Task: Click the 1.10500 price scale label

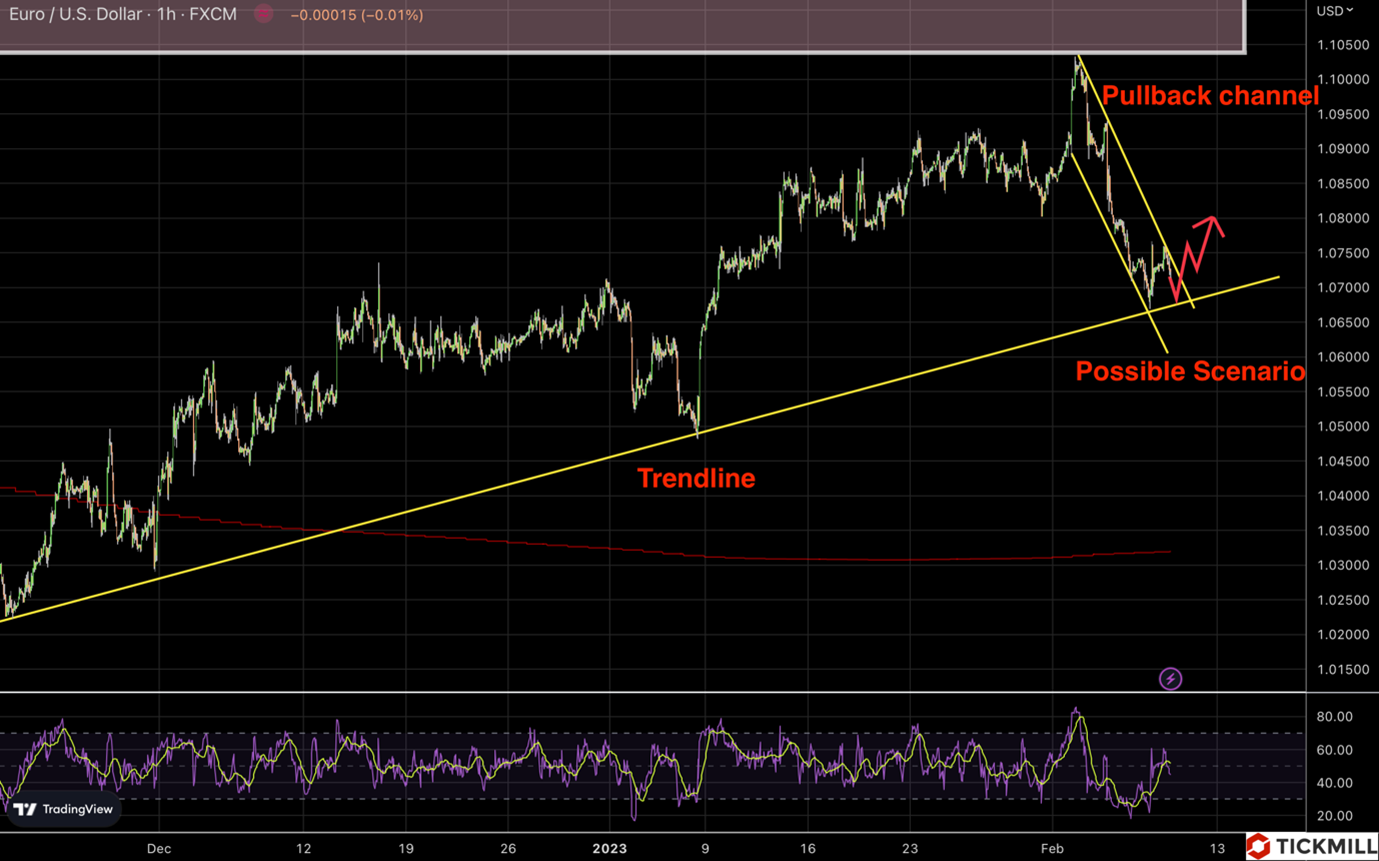Action: click(x=1342, y=45)
